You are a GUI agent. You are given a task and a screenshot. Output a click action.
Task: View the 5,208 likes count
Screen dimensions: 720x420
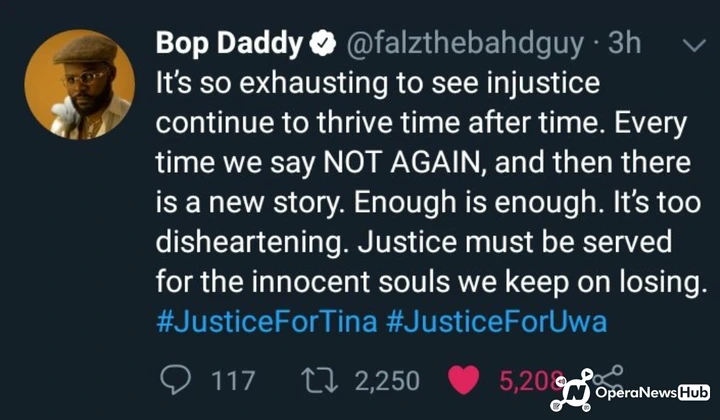(x=530, y=381)
